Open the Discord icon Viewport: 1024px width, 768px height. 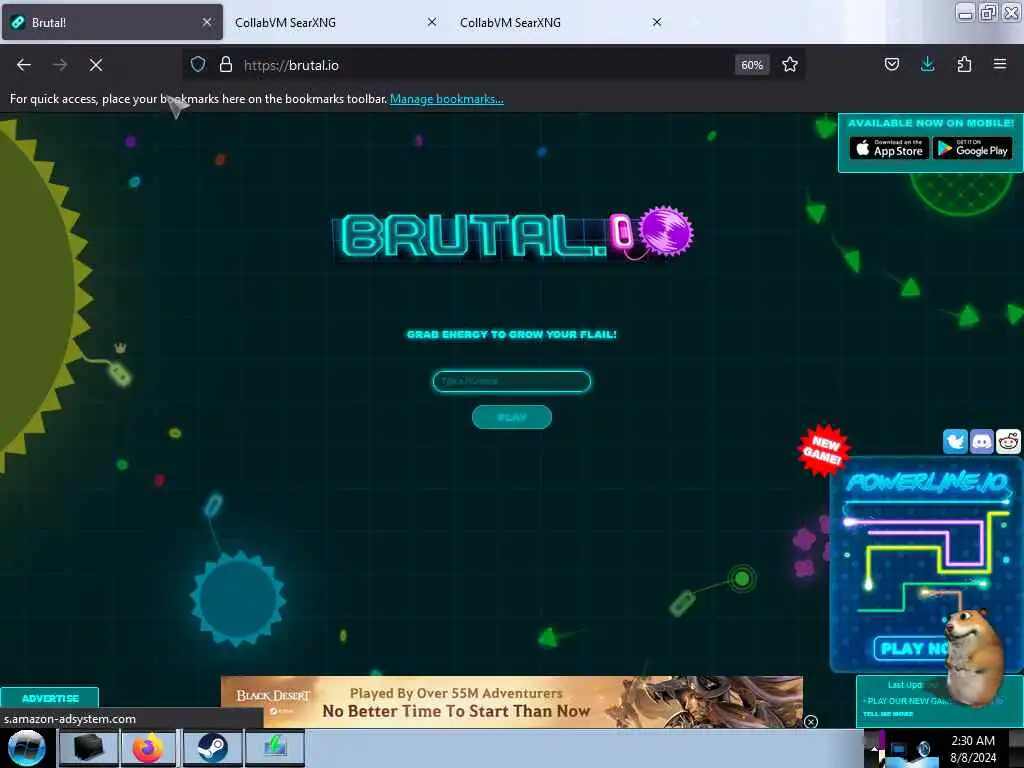click(982, 441)
